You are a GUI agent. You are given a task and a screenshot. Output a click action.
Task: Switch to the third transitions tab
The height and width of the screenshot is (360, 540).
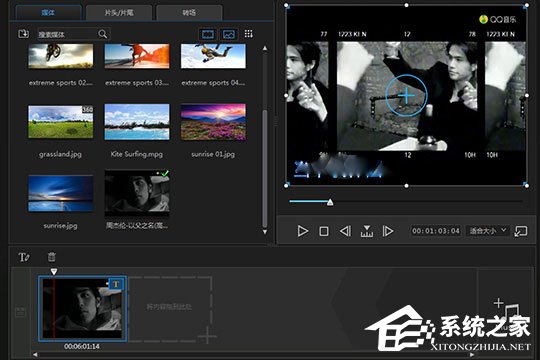(x=189, y=13)
